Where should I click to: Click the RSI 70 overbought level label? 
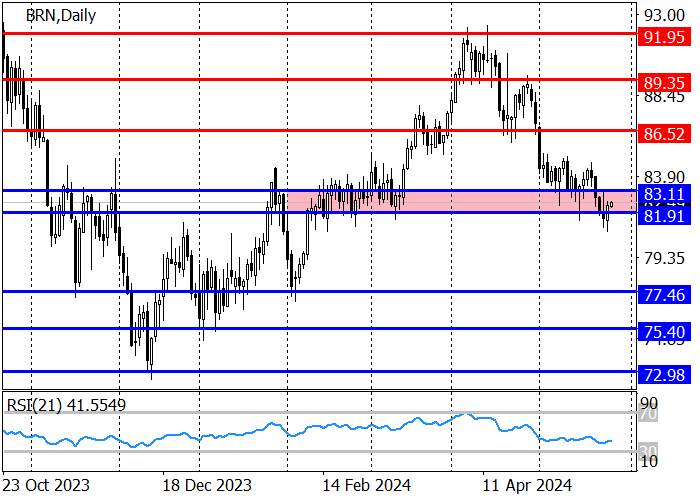tap(649, 414)
